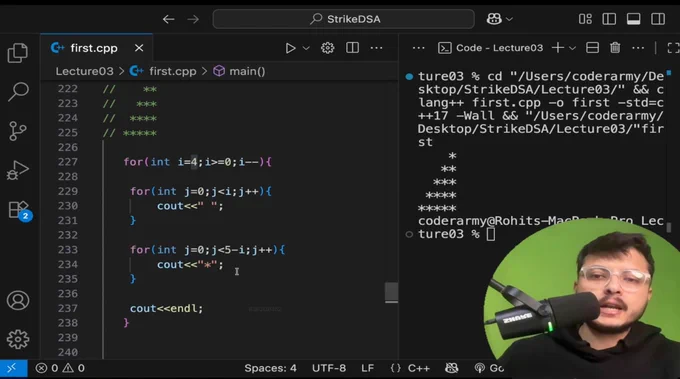
Task: Change indentation via Spaces: 4
Action: click(270, 368)
